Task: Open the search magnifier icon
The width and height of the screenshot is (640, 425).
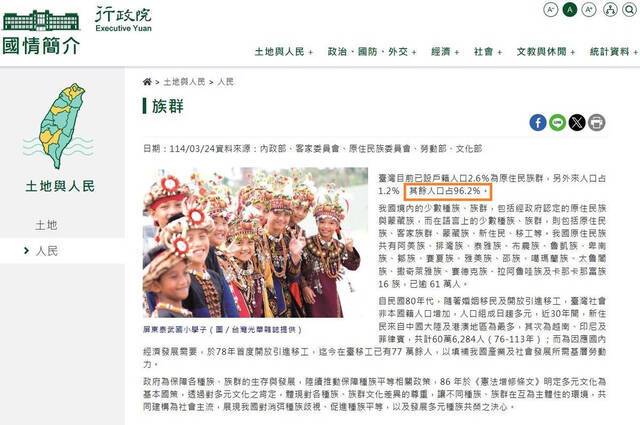Action: (630, 9)
